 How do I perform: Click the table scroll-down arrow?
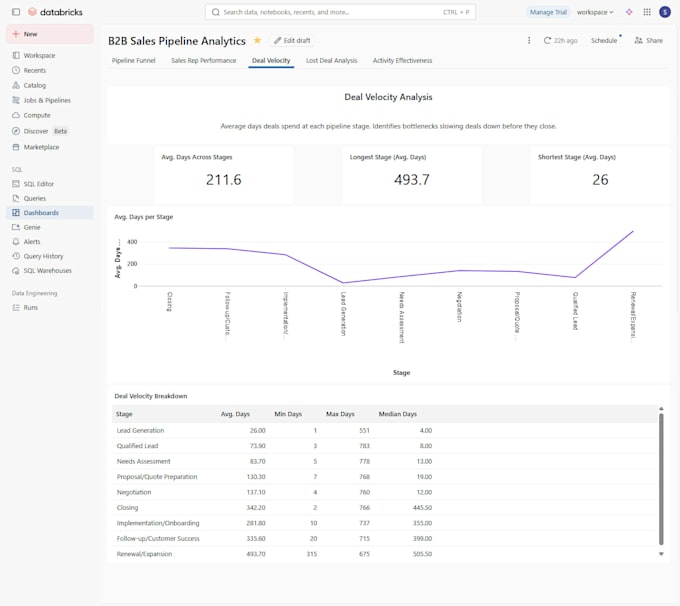(x=661, y=554)
